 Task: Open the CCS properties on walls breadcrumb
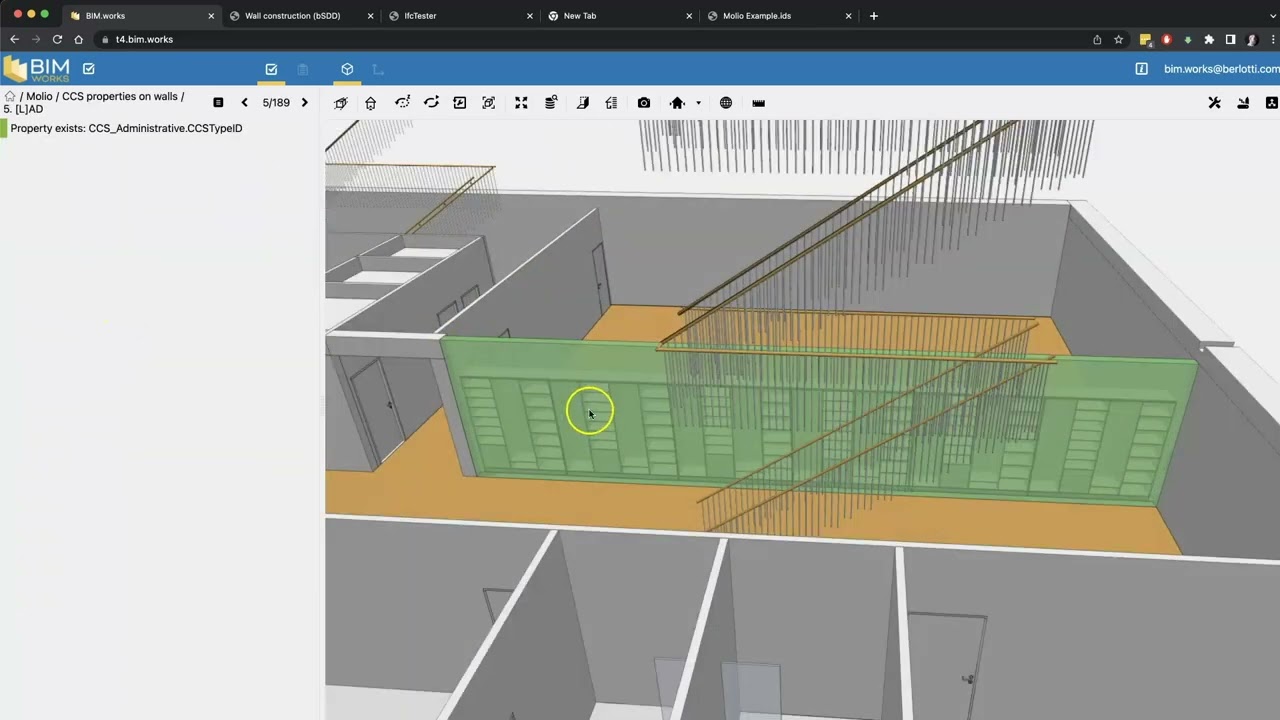click(x=120, y=97)
